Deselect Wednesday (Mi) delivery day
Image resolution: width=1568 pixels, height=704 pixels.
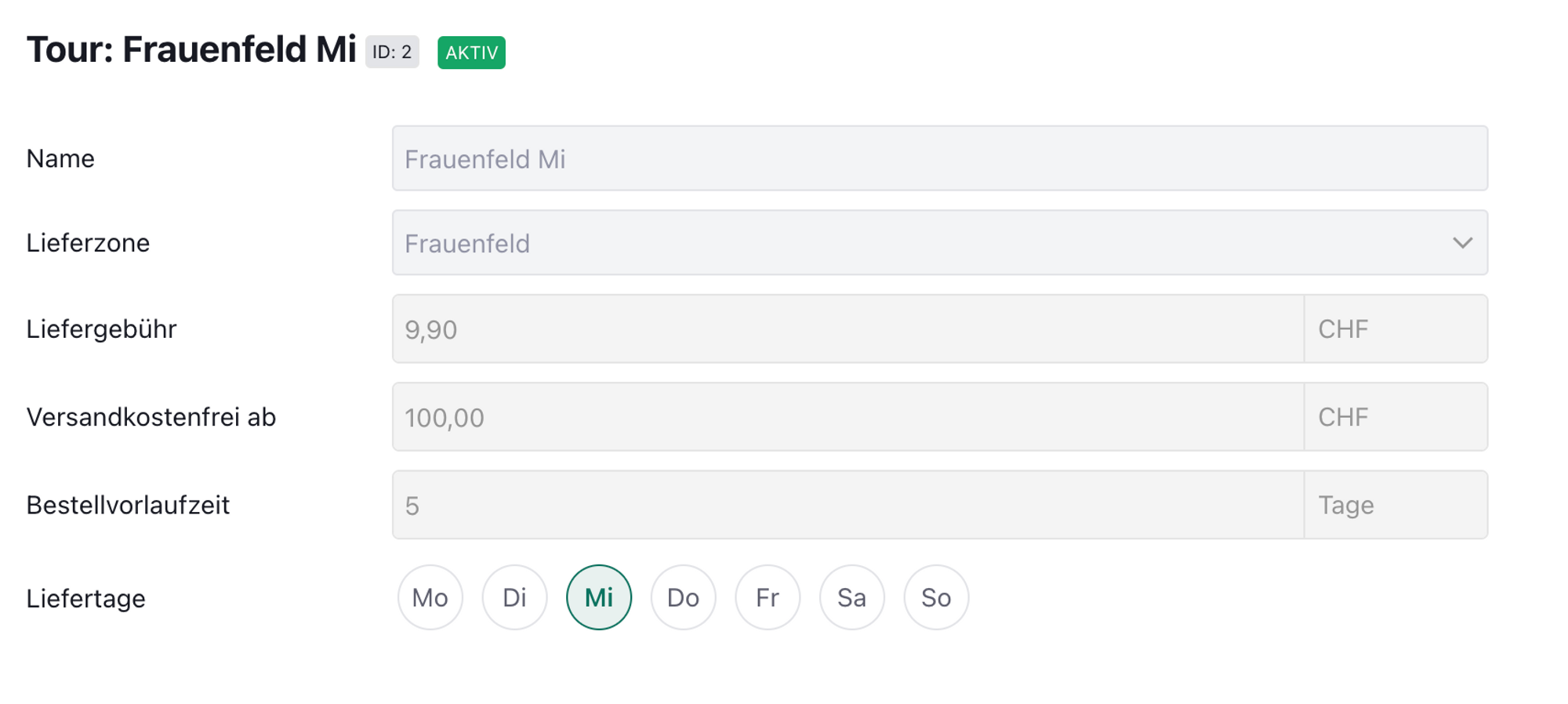pos(599,597)
